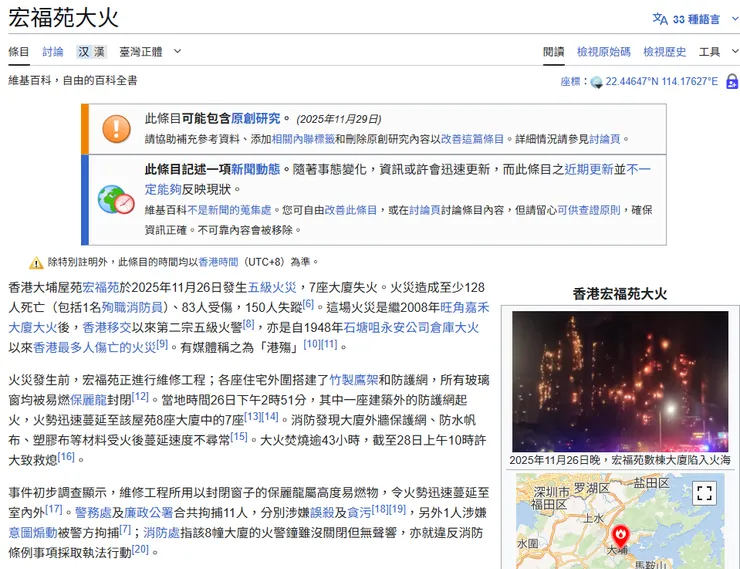Click the fullscreen map icon

pyautogui.click(x=704, y=493)
